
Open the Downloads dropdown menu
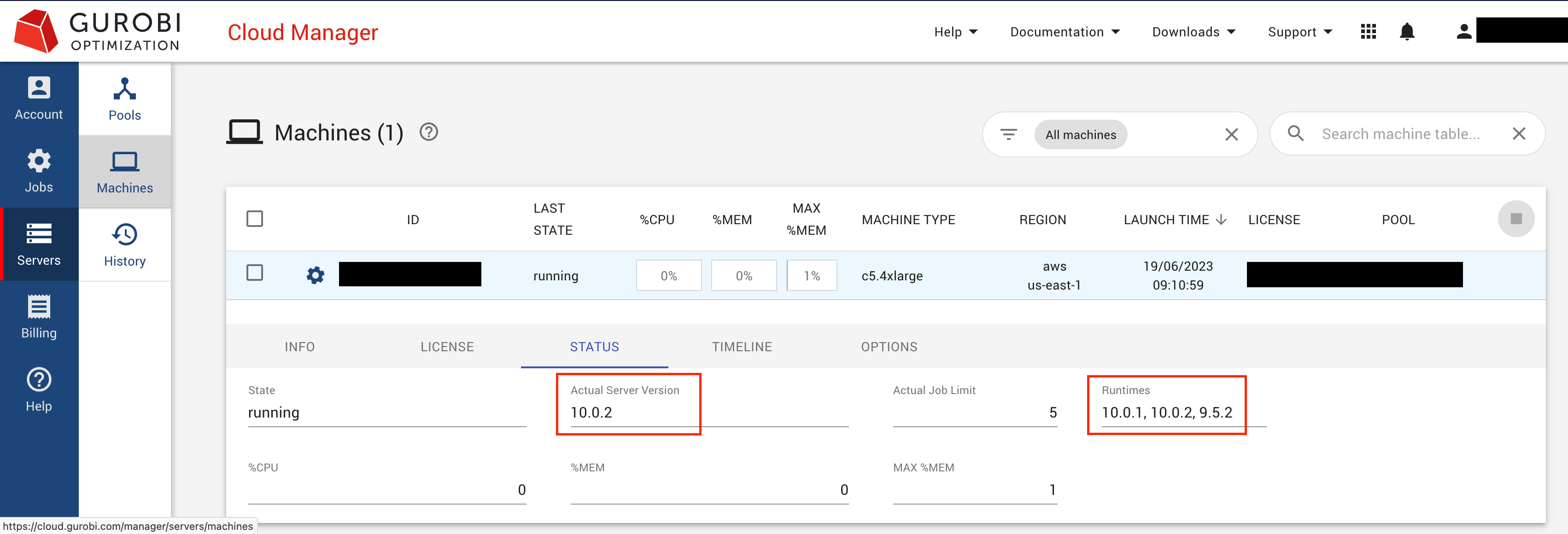click(1193, 32)
